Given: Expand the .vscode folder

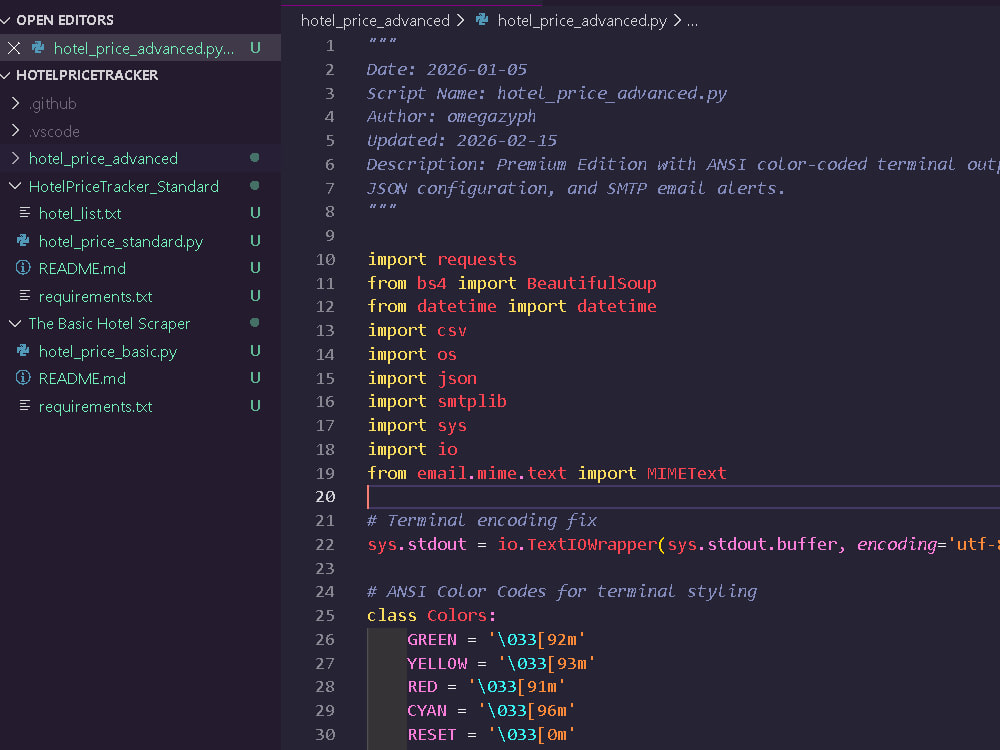Looking at the screenshot, I should (15, 131).
